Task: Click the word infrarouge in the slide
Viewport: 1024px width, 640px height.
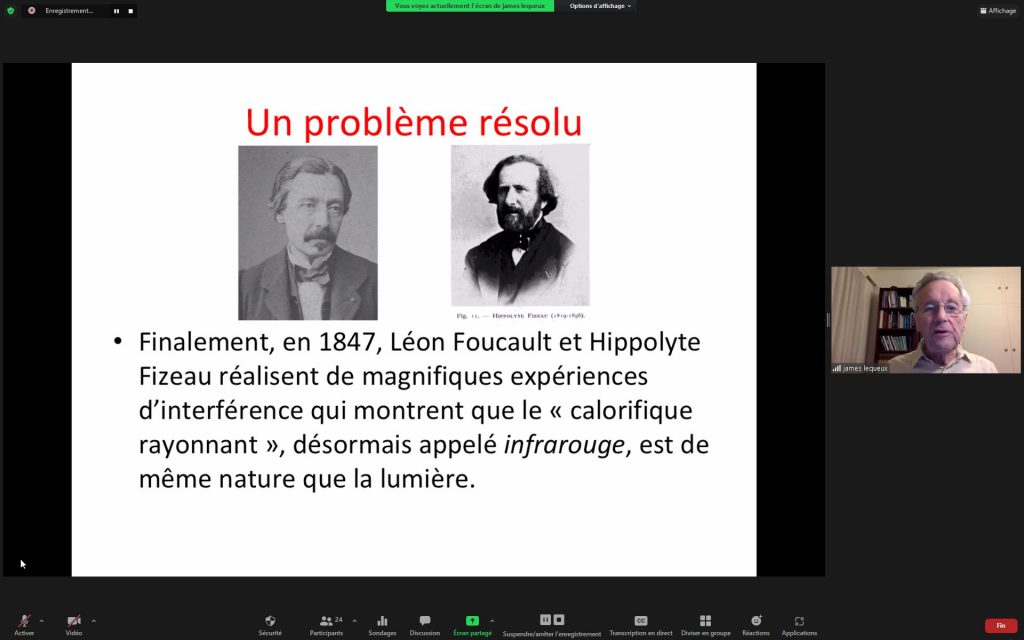Action: click(x=564, y=445)
